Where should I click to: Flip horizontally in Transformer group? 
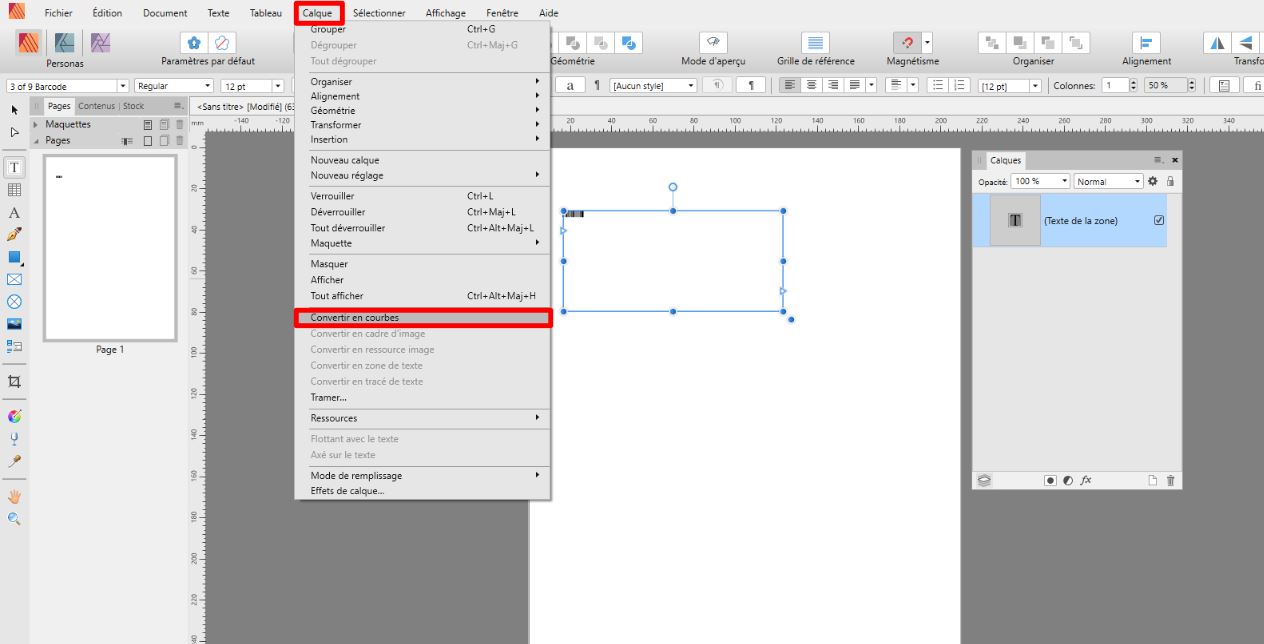1217,42
